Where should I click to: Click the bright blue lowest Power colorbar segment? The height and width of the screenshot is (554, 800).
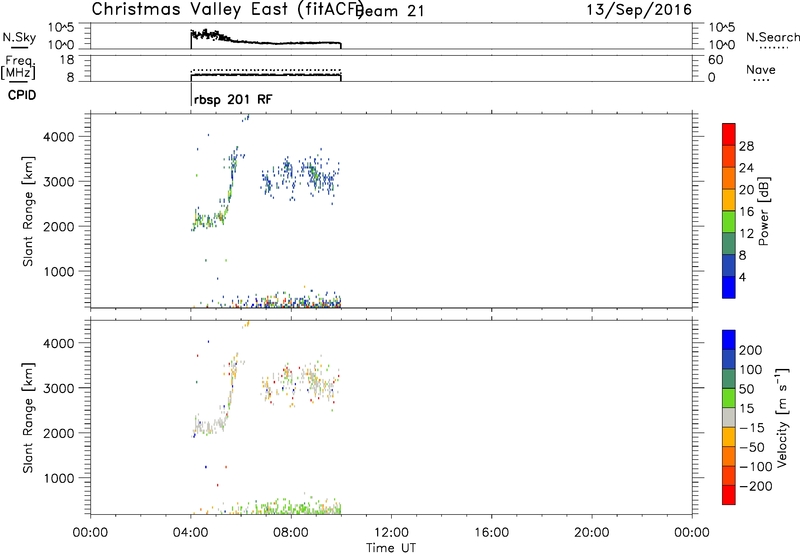point(729,287)
